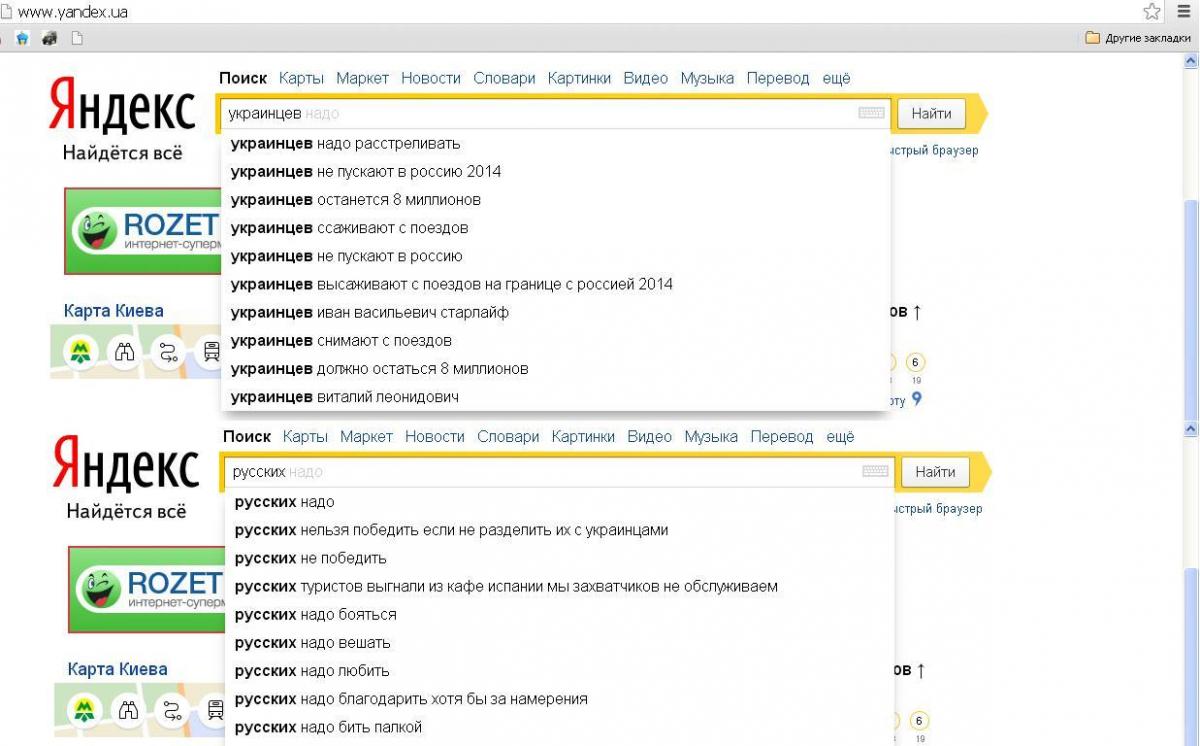Open Новости tab above the 'украинцев' search
The height and width of the screenshot is (746, 1200).
(431, 78)
